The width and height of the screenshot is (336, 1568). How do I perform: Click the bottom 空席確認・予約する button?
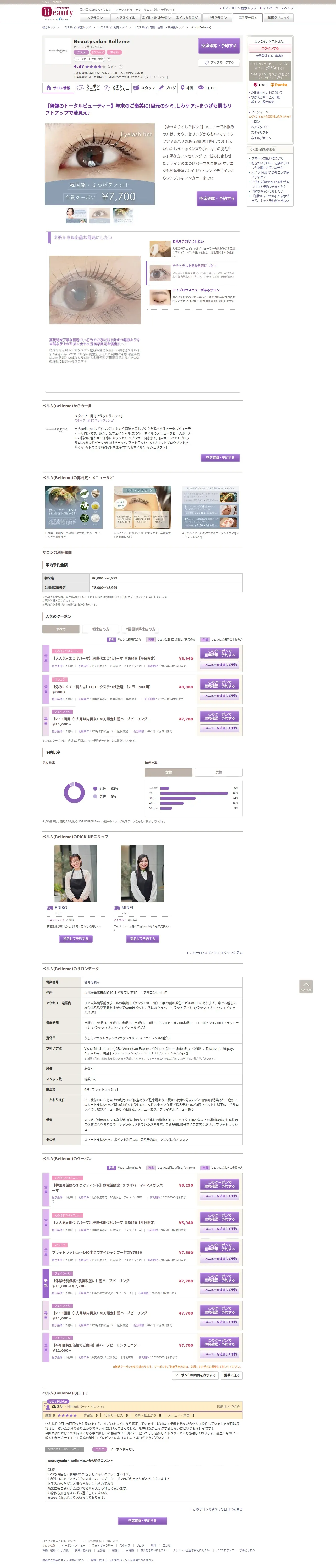coord(142,1520)
